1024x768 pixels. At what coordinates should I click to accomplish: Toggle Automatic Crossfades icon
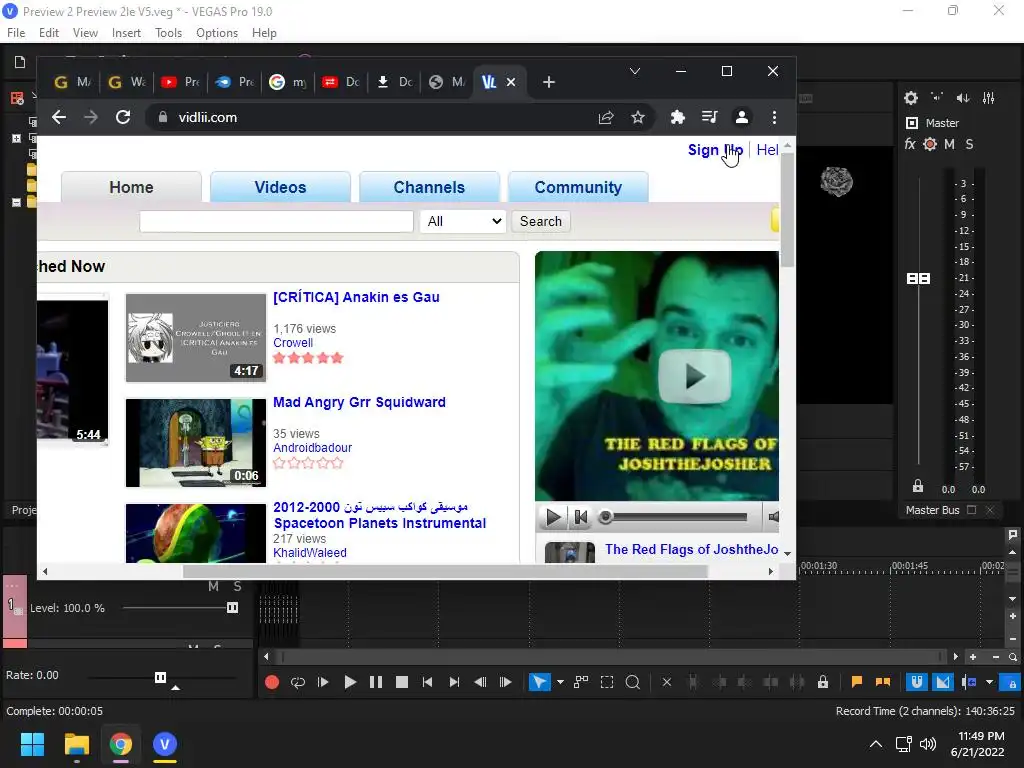943,682
